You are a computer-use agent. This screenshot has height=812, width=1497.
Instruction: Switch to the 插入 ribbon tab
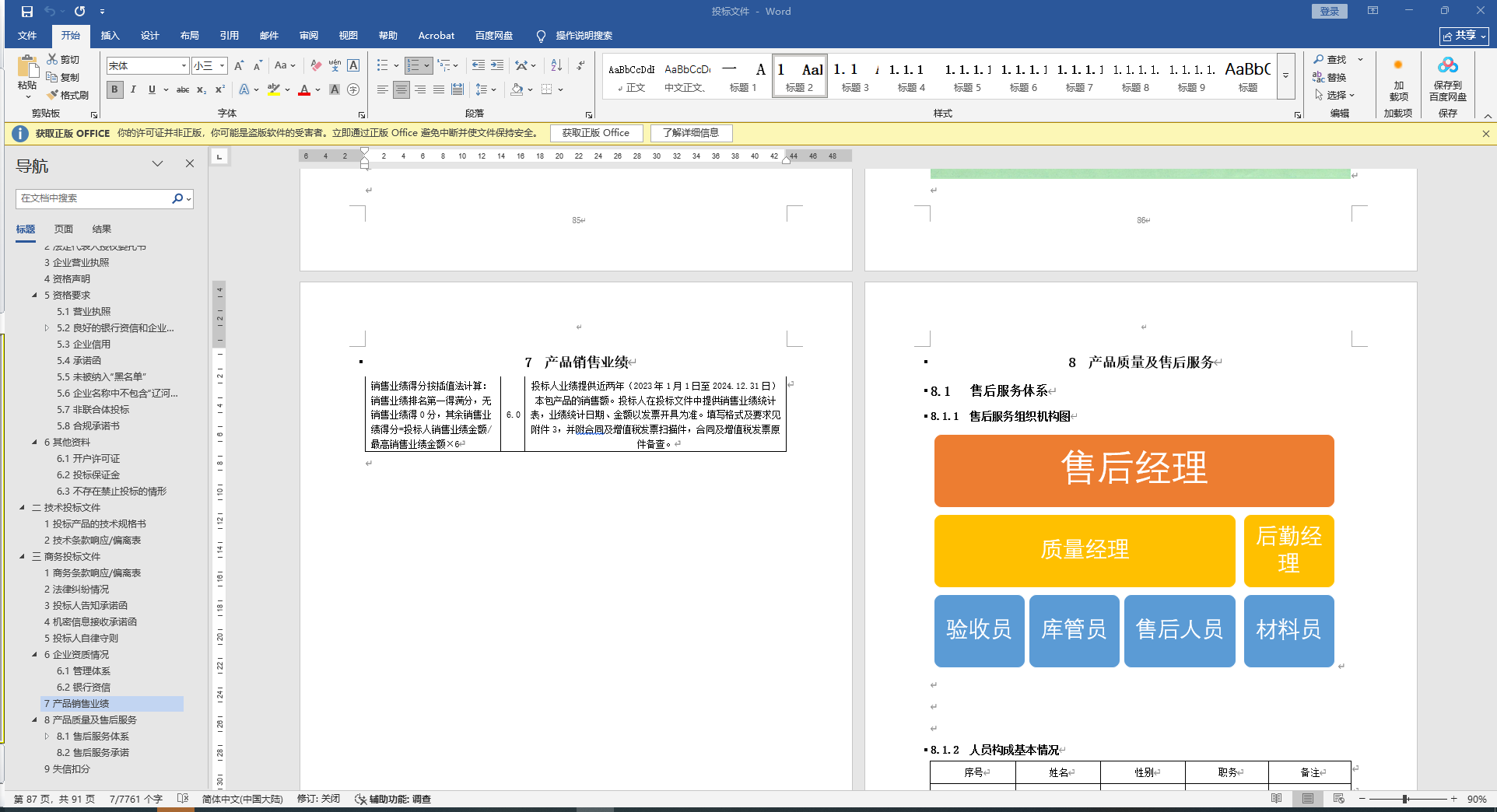[110, 36]
